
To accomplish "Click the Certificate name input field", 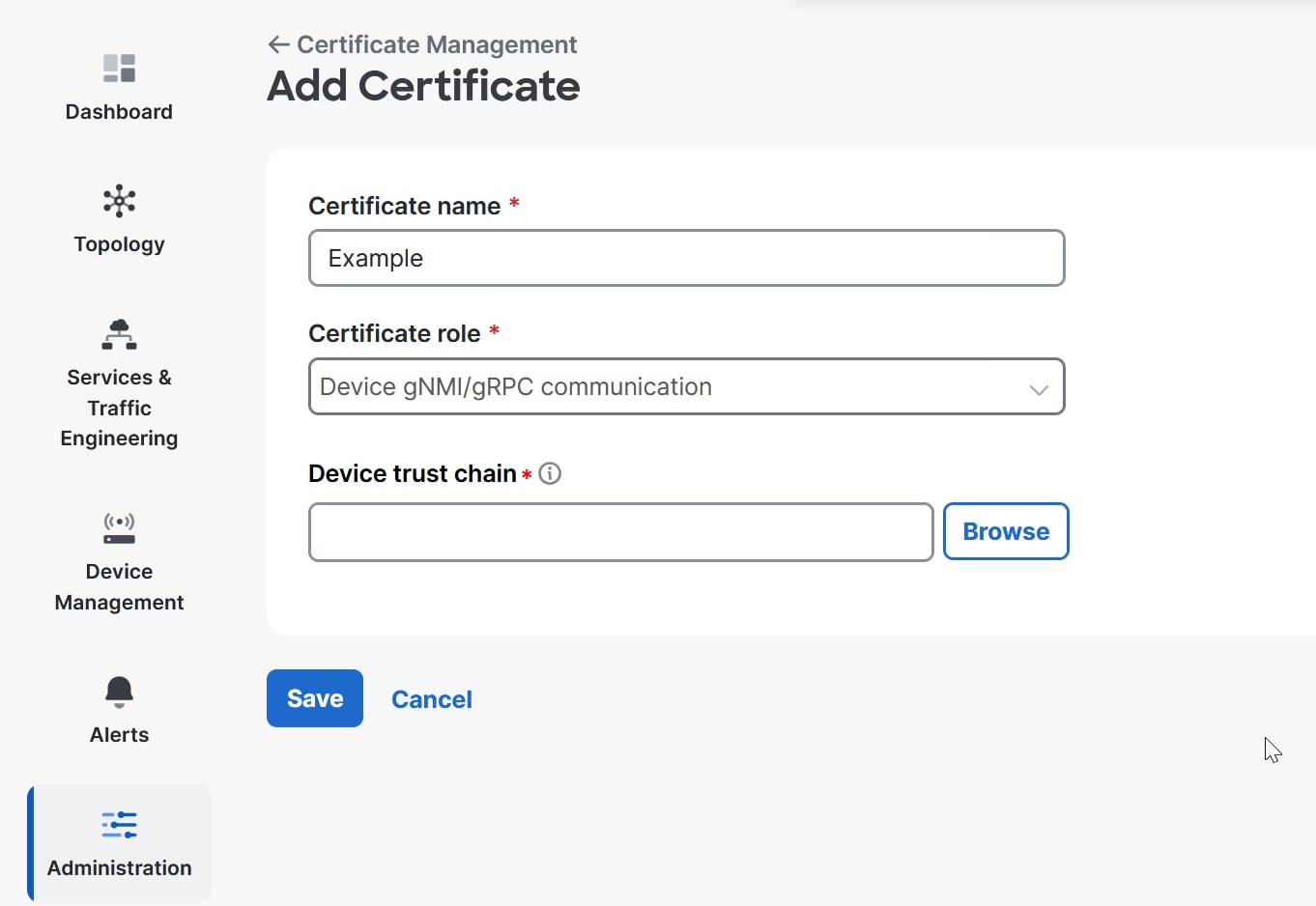I will (686, 258).
